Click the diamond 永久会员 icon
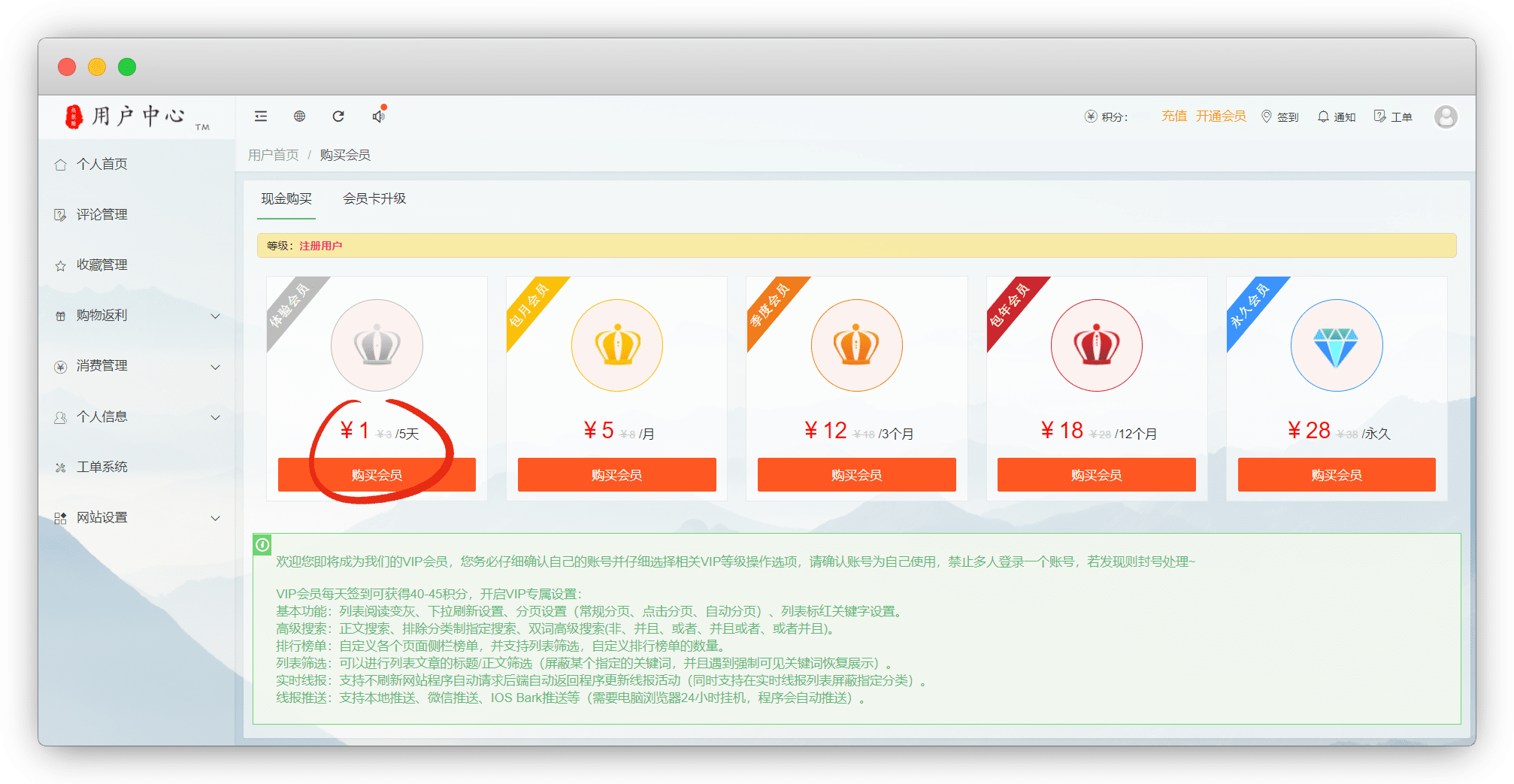The height and width of the screenshot is (784, 1514). (x=1336, y=346)
